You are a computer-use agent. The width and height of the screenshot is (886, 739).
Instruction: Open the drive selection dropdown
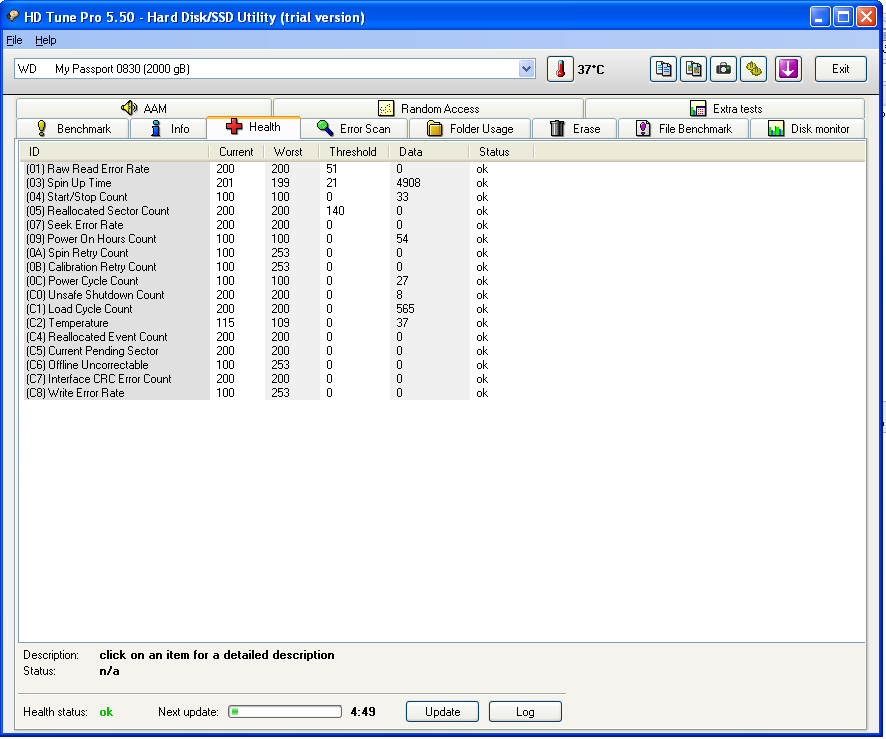526,69
